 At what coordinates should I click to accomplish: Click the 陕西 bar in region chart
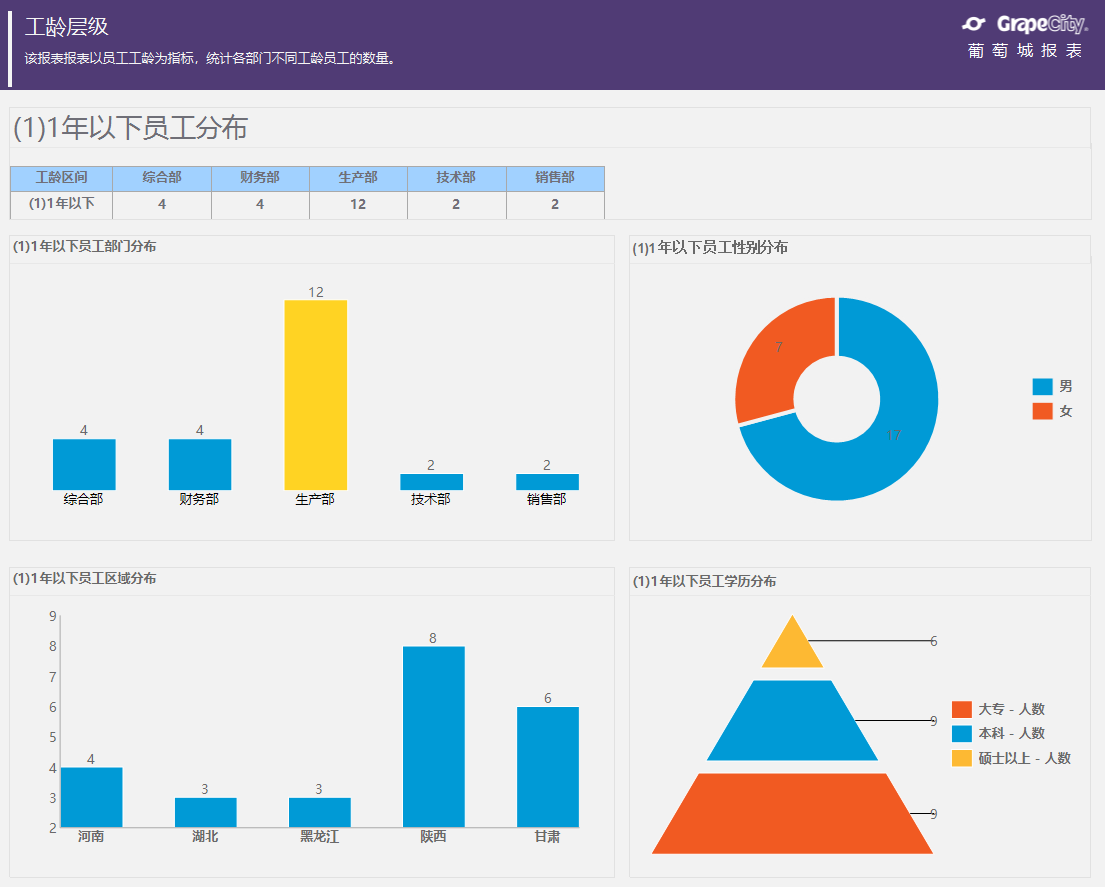[433, 736]
